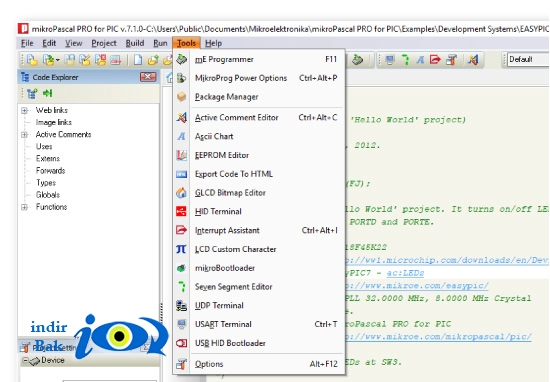The height and width of the screenshot is (382, 550).
Task: Click the Expand All tree icon in Code Explorer
Action: [32, 93]
